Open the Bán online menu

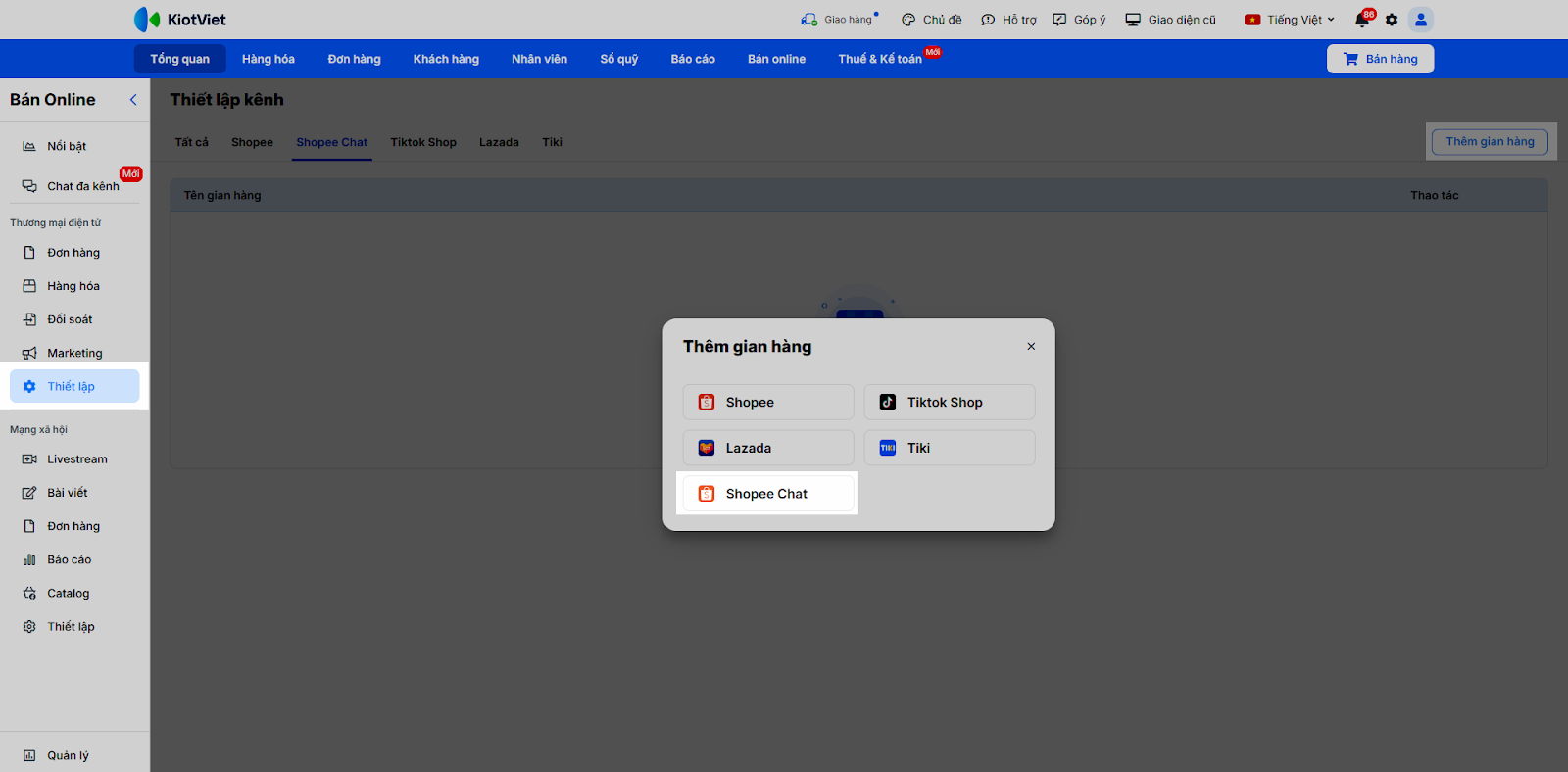[776, 59]
